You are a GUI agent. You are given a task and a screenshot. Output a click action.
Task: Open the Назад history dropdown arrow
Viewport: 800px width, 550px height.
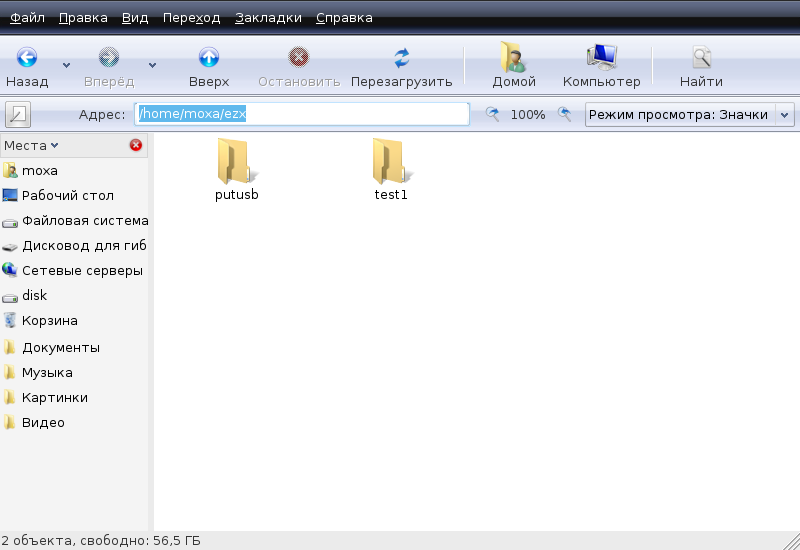[66, 65]
